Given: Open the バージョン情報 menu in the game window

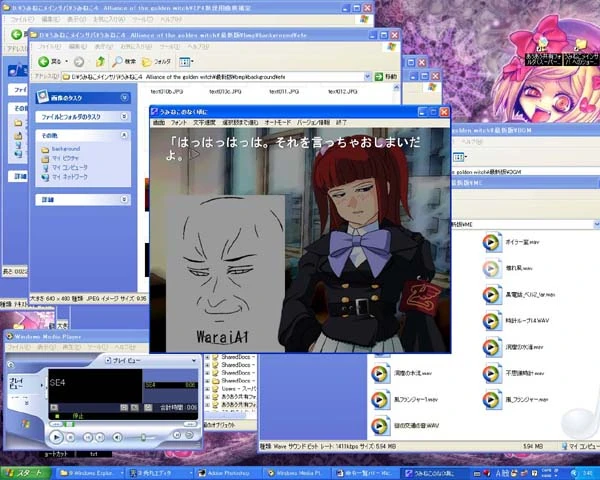Looking at the screenshot, I should click(313, 122).
